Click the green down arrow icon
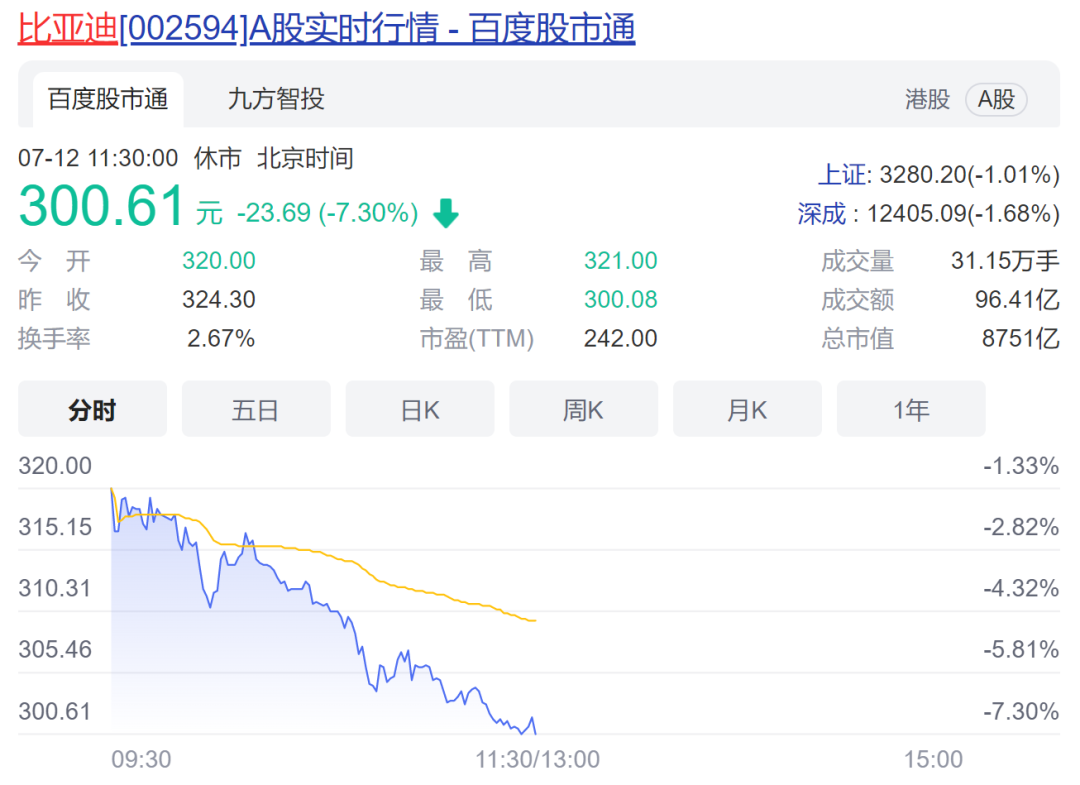Image resolution: width=1080 pixels, height=785 pixels. point(445,213)
